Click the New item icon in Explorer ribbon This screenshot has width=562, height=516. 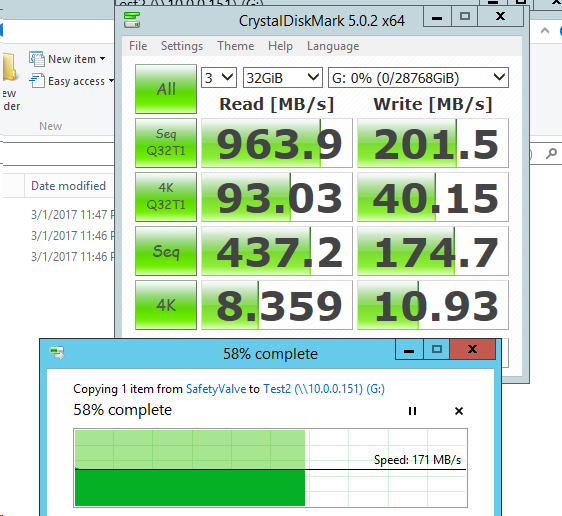click(x=37, y=59)
